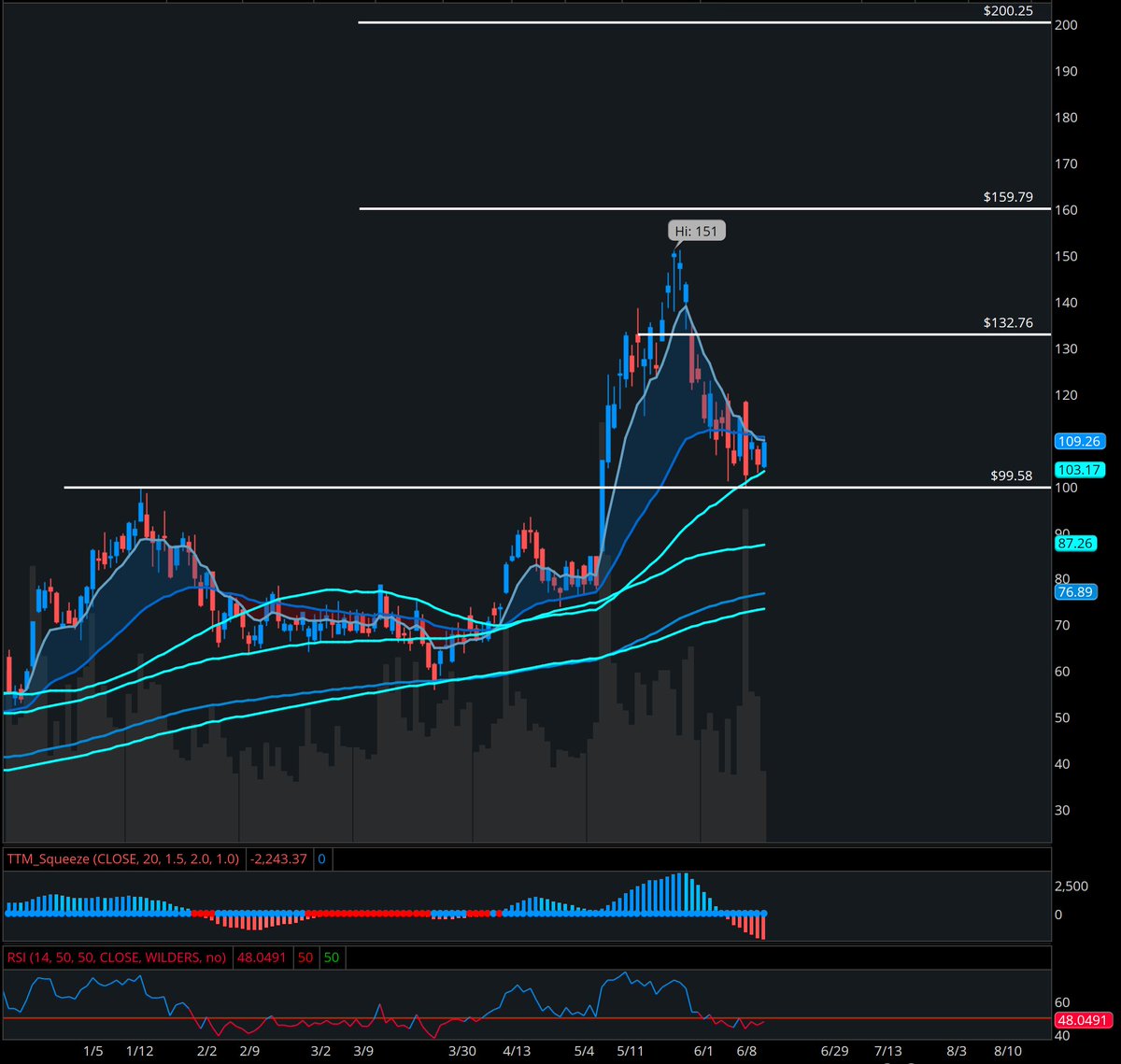Select the white $159.79 horizontal line

(704, 208)
